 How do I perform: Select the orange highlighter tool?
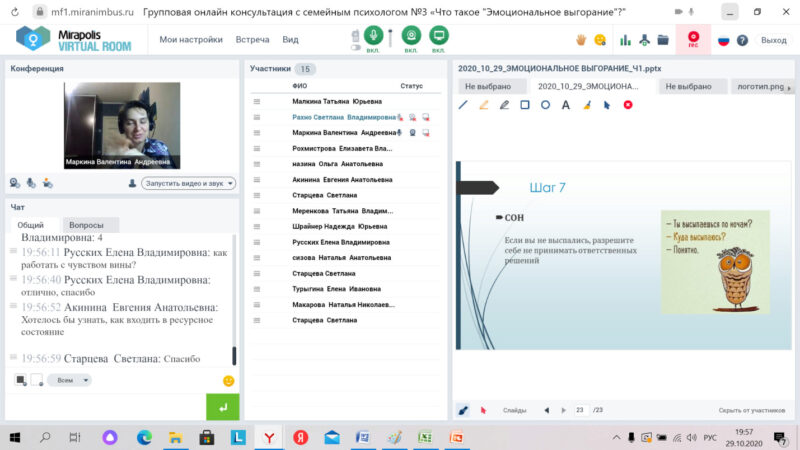coord(484,105)
